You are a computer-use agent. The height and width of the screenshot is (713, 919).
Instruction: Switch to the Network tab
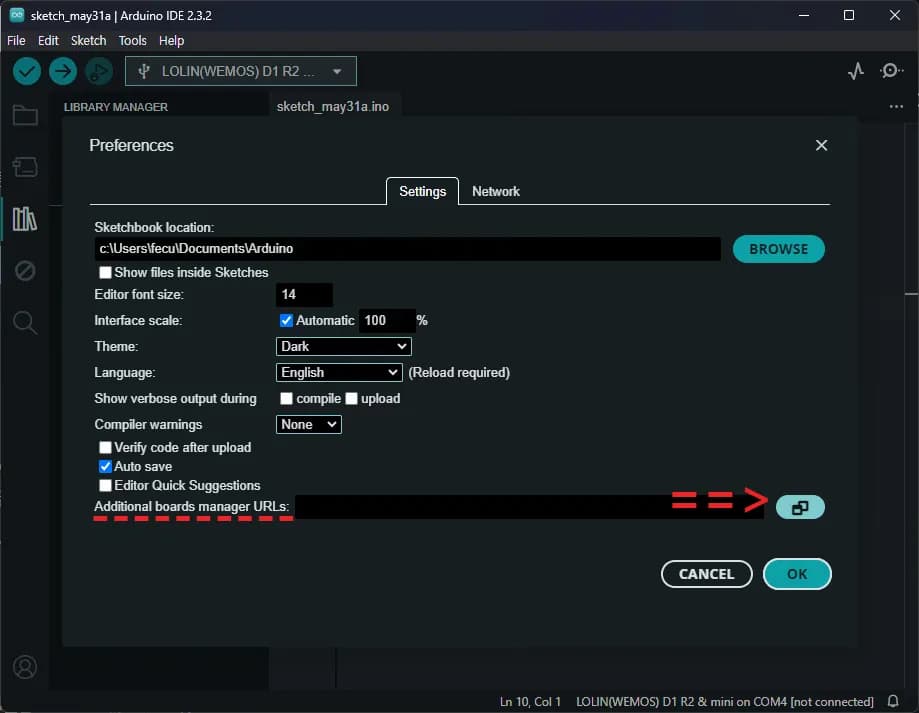[x=495, y=191]
